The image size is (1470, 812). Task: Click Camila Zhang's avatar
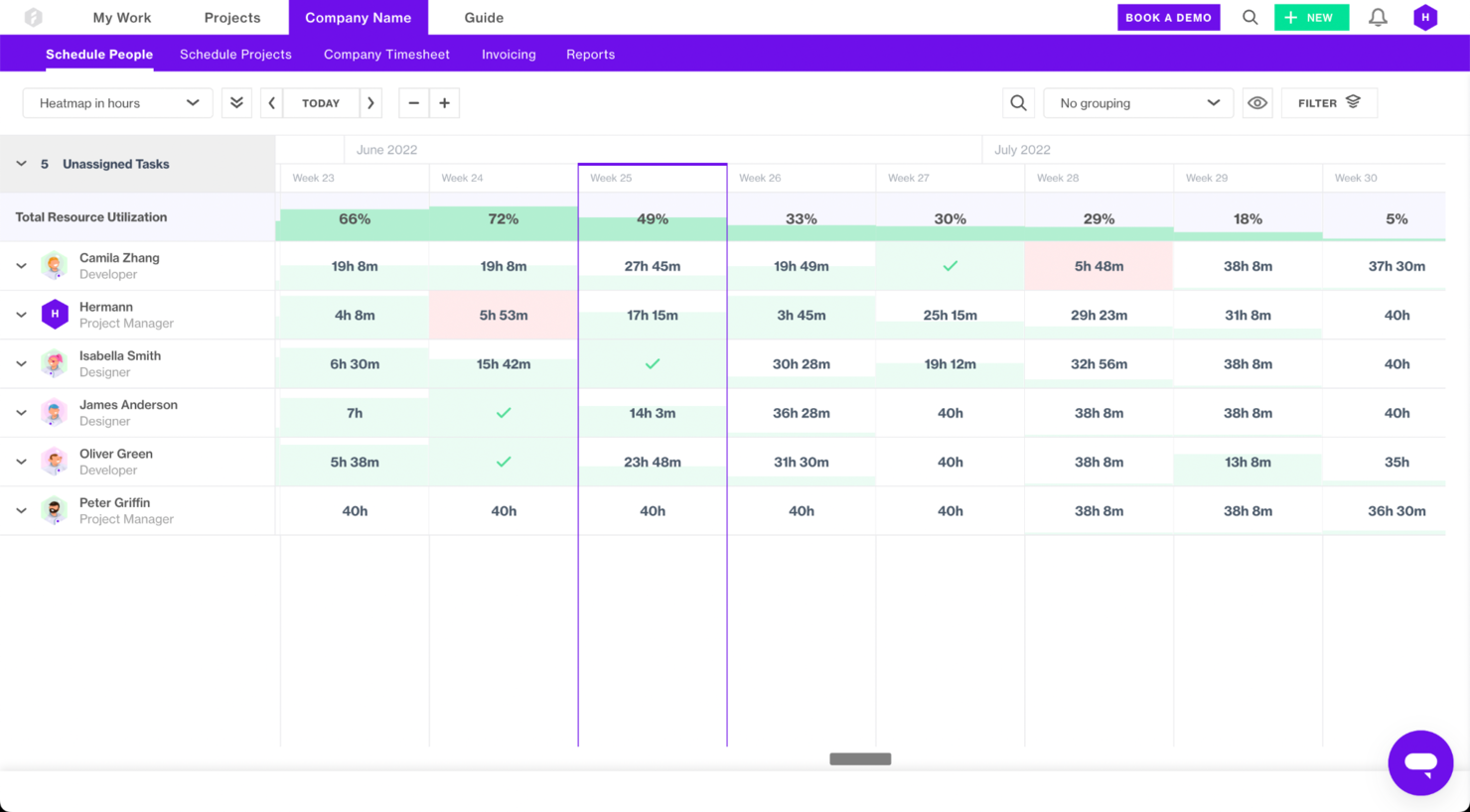tap(55, 266)
